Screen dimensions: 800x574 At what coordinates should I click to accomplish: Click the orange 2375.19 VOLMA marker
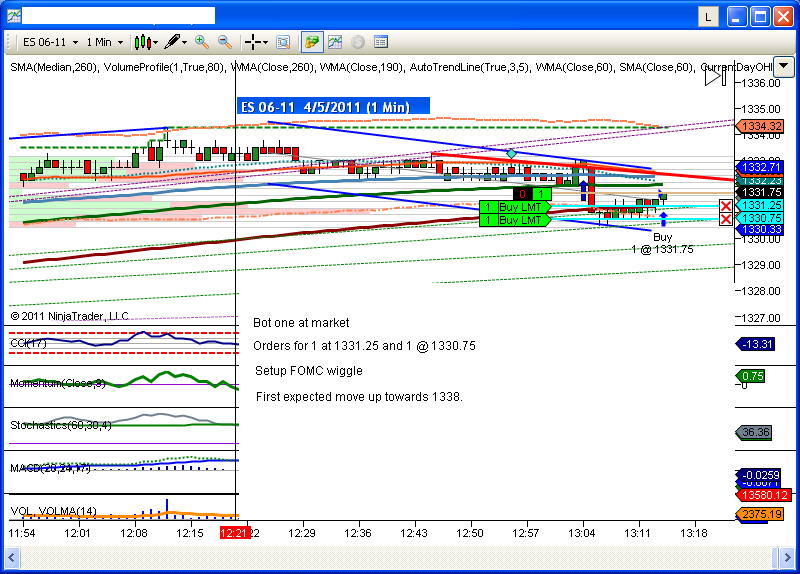point(760,514)
